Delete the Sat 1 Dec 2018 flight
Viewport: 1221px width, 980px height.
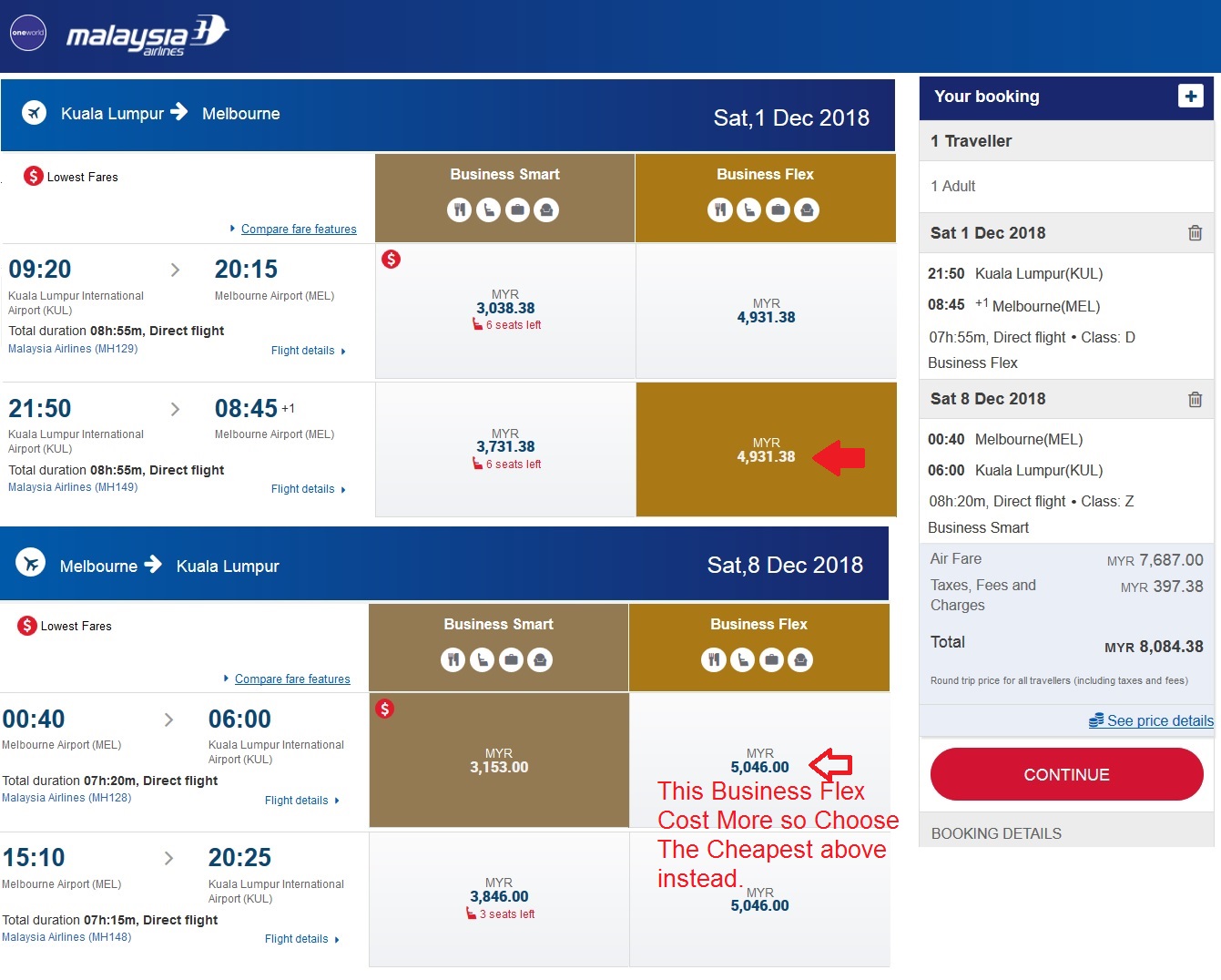(1195, 233)
